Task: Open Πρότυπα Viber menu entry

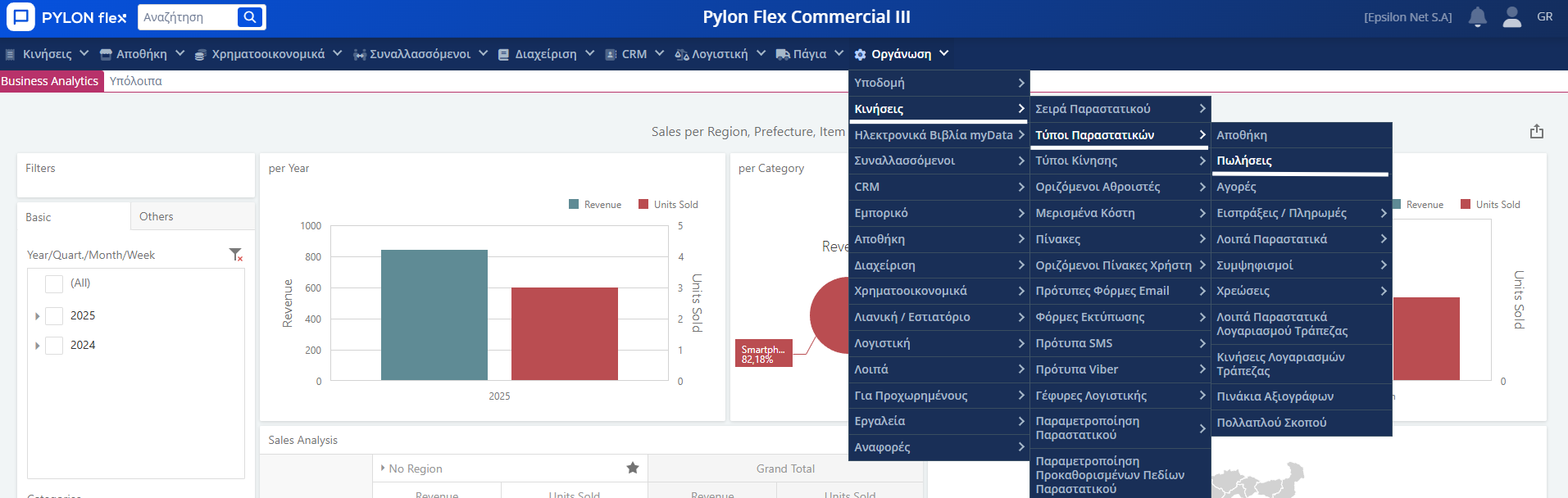Action: tap(1120, 369)
